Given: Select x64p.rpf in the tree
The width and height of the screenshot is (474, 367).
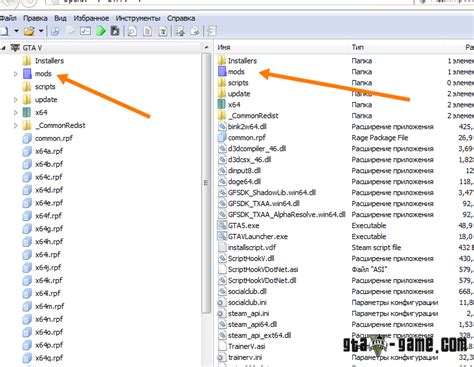Looking at the screenshot, I should 49,345.
